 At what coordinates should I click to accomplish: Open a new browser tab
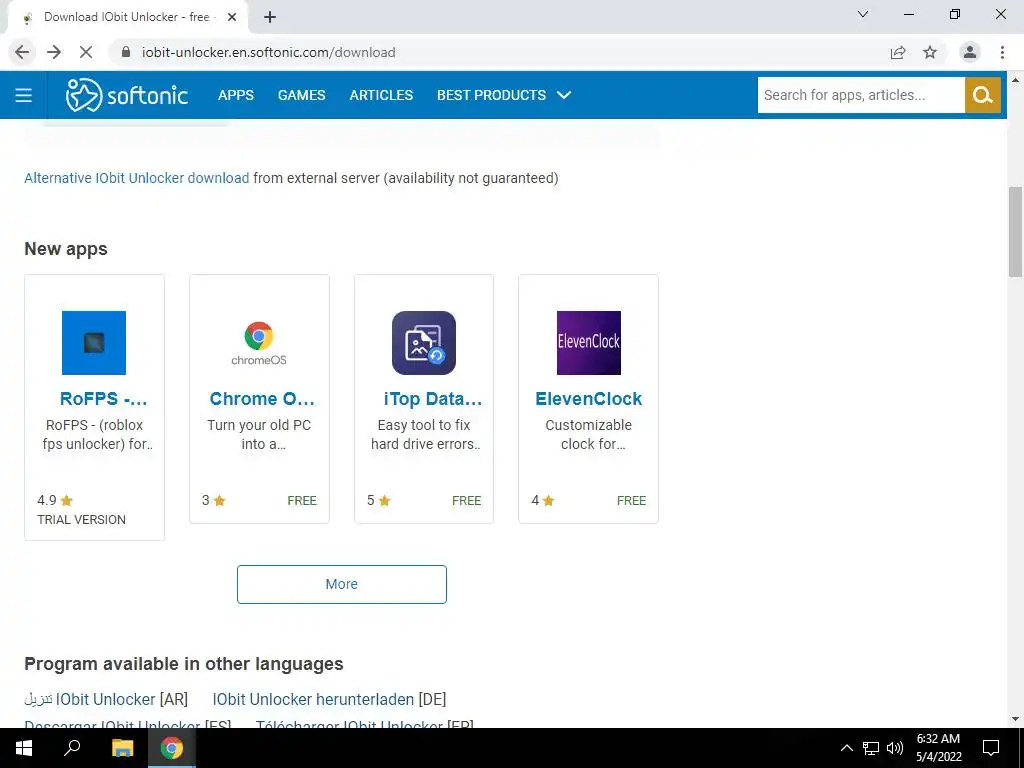point(270,17)
